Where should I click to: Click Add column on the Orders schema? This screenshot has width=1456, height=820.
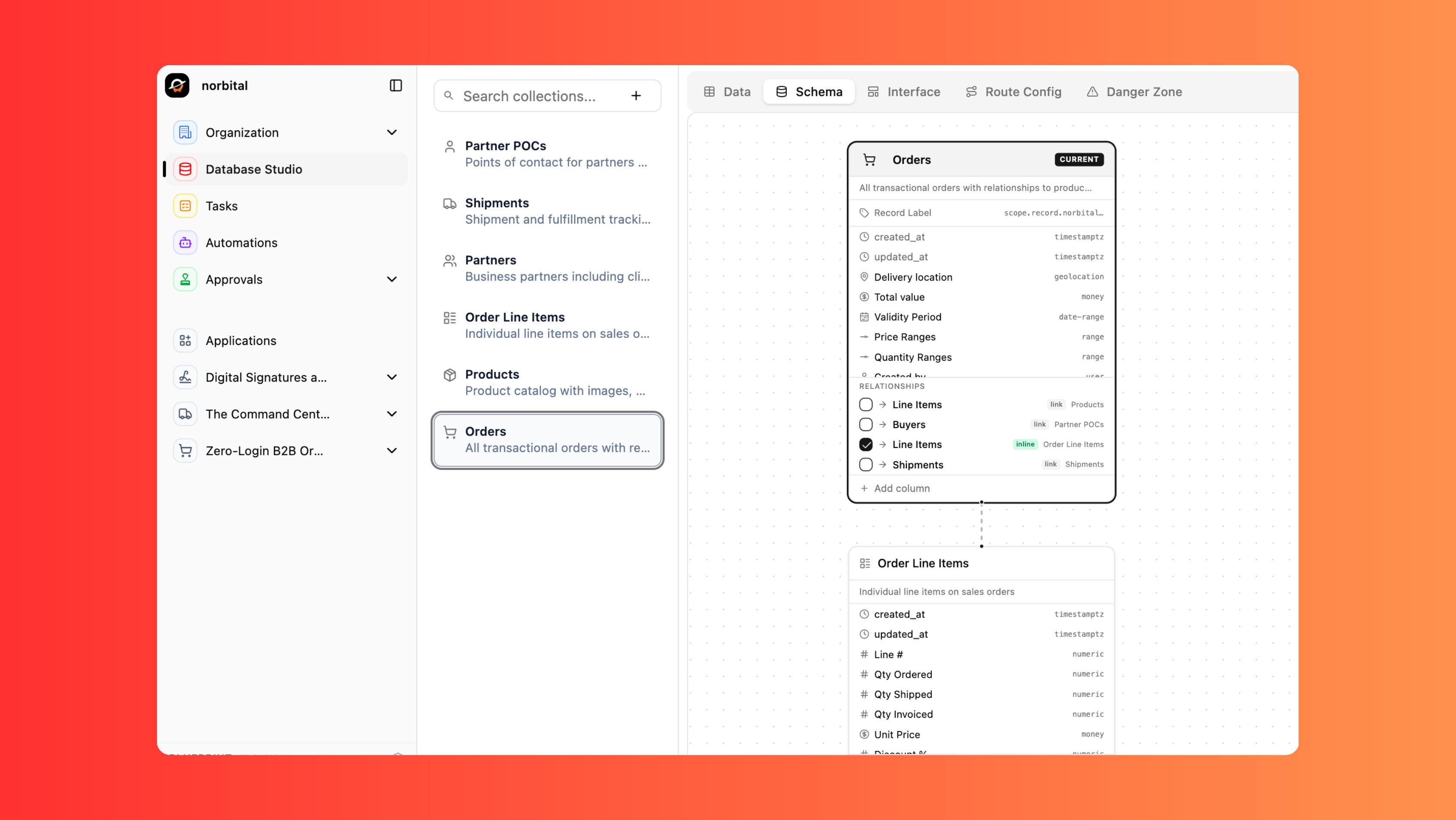[x=895, y=488]
